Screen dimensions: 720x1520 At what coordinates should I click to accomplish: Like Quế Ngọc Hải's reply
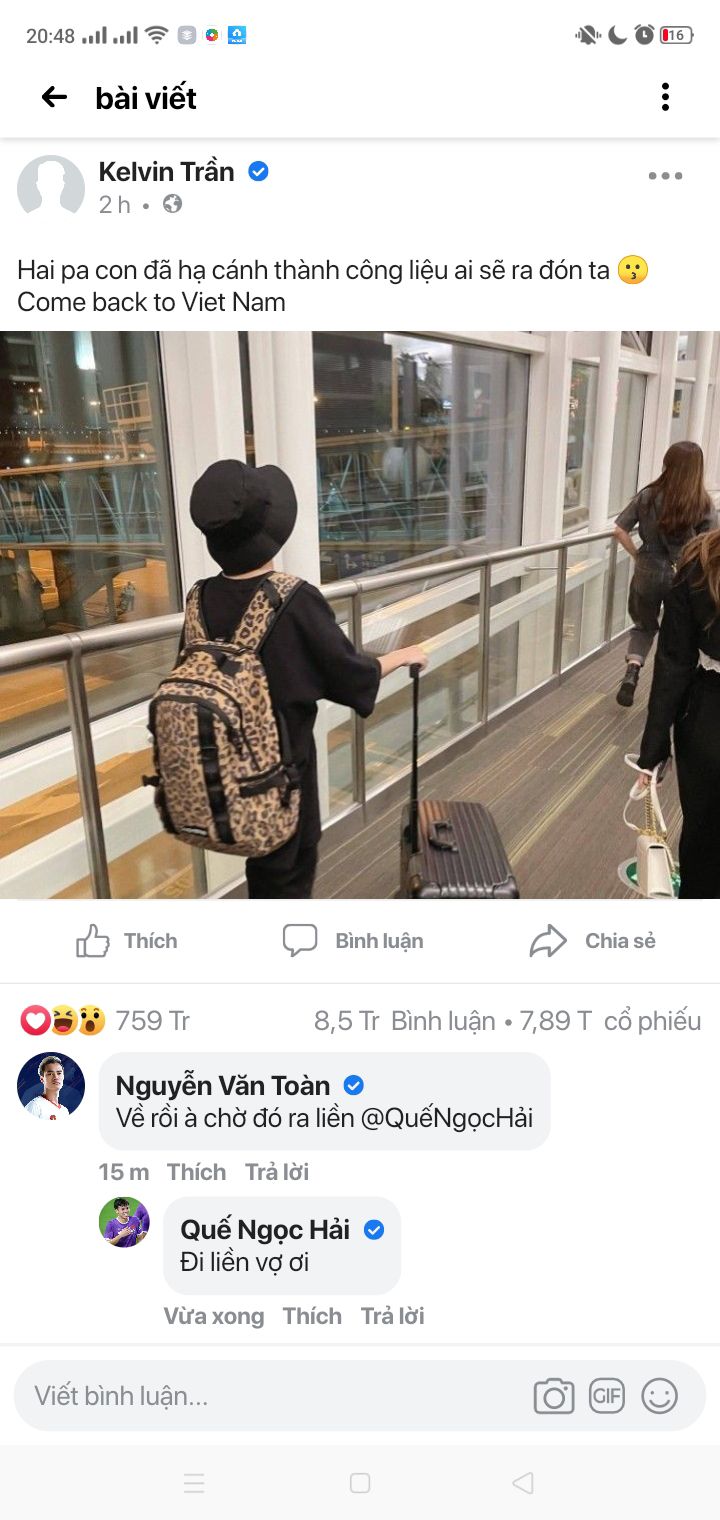pyautogui.click(x=312, y=1316)
